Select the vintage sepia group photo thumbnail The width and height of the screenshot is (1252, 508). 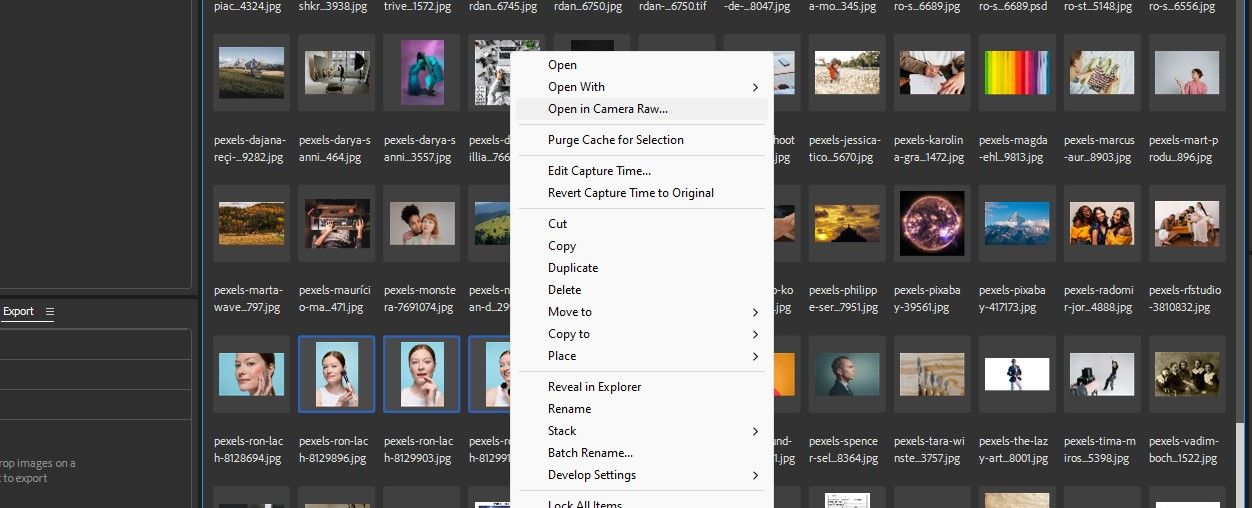point(1187,374)
